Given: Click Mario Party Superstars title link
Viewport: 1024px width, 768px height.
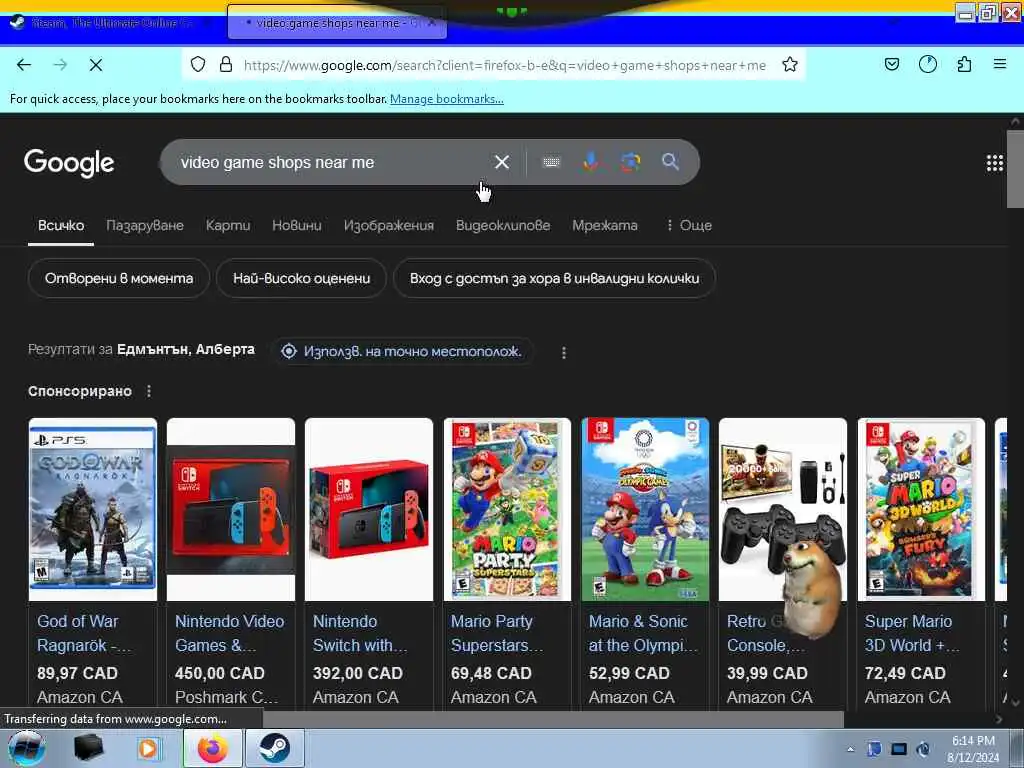Looking at the screenshot, I should (x=497, y=633).
